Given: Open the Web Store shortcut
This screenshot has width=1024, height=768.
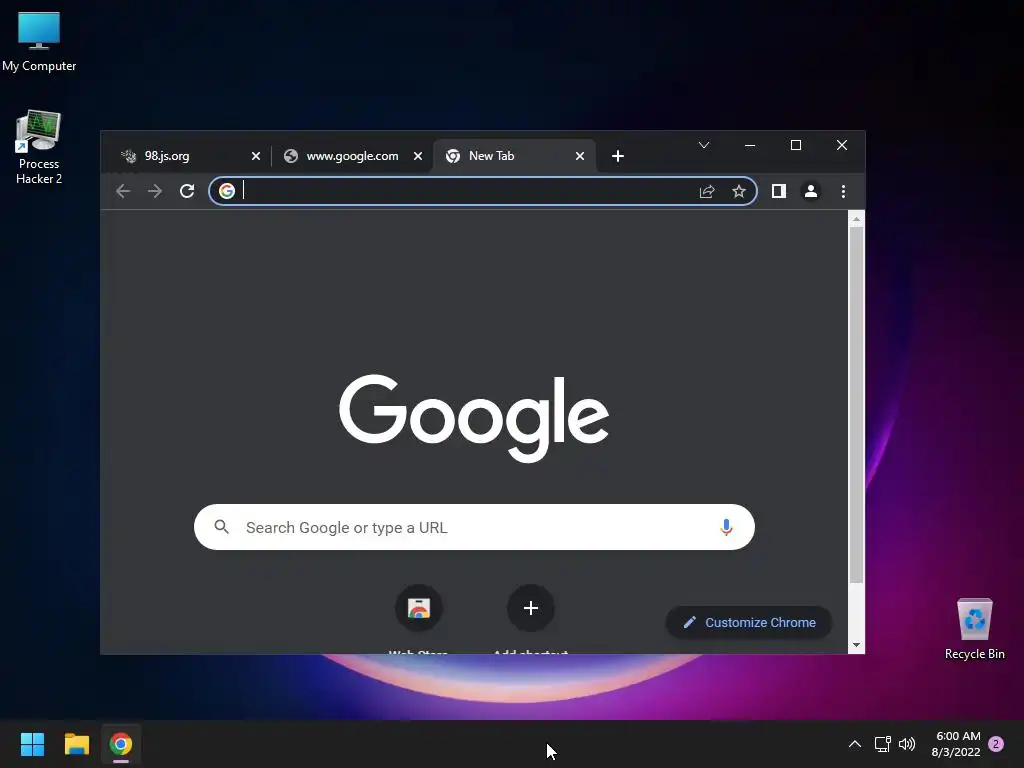Looking at the screenshot, I should [419, 608].
